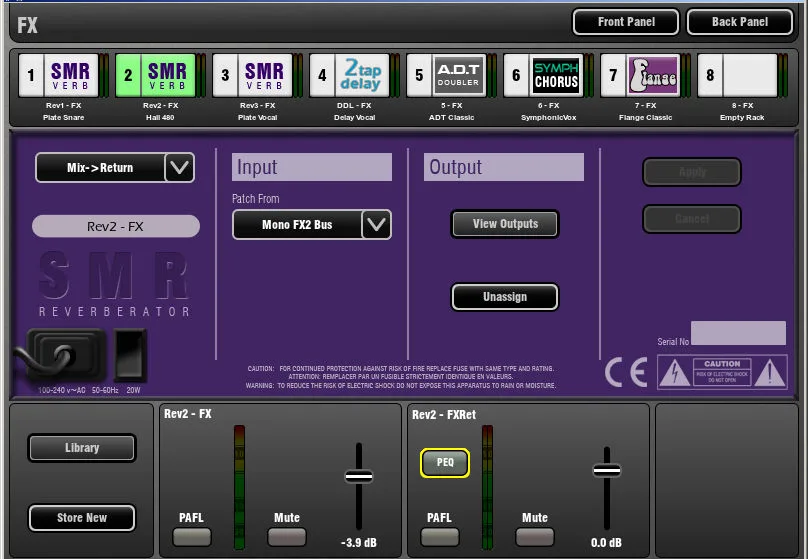Select the SMR Verb icon in rack slot 1
The height and width of the screenshot is (559, 808).
coord(71,75)
